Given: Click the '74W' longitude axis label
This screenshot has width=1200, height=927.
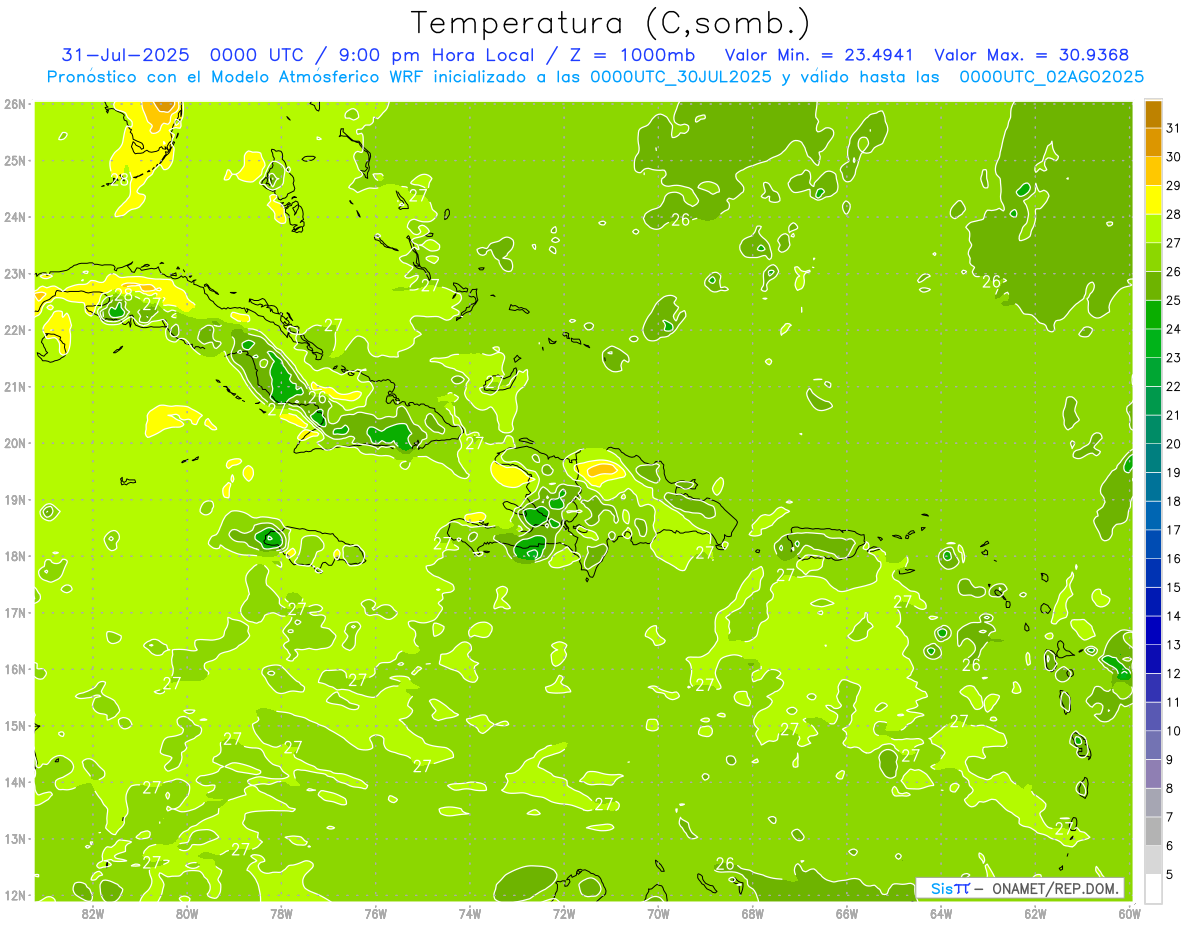Looking at the screenshot, I should [470, 913].
